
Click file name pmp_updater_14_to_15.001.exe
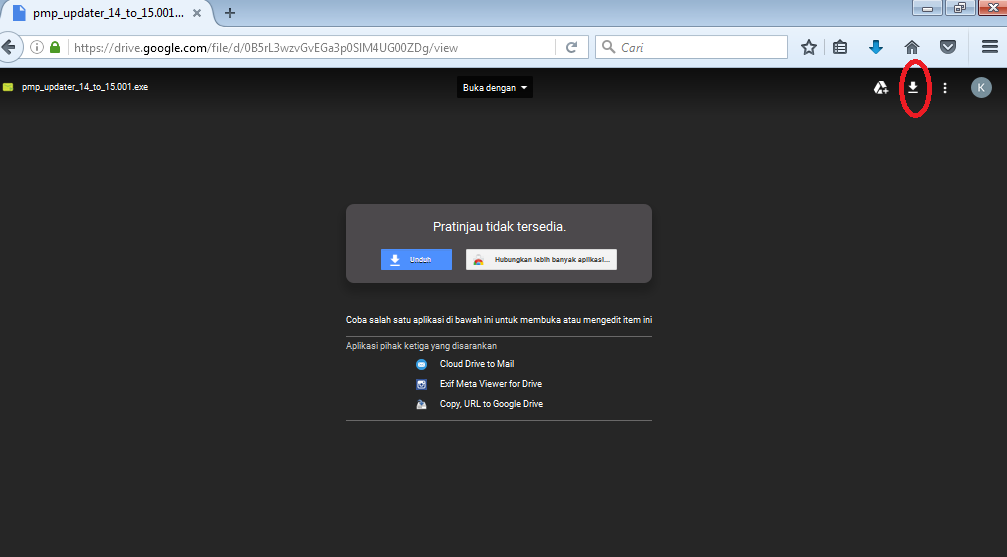point(85,87)
